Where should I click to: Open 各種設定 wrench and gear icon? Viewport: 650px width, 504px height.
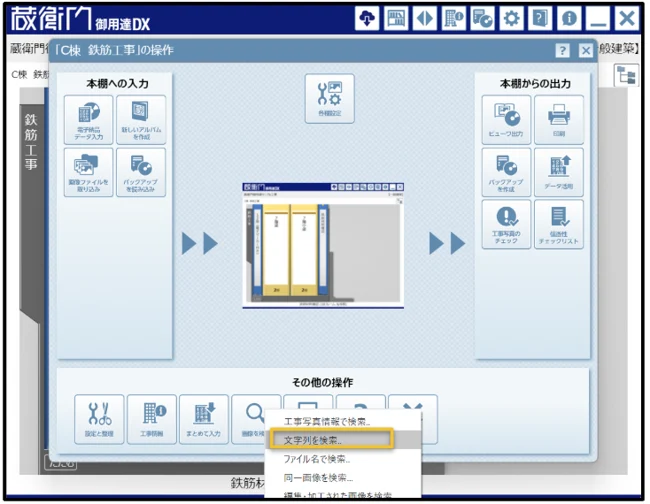tap(329, 100)
